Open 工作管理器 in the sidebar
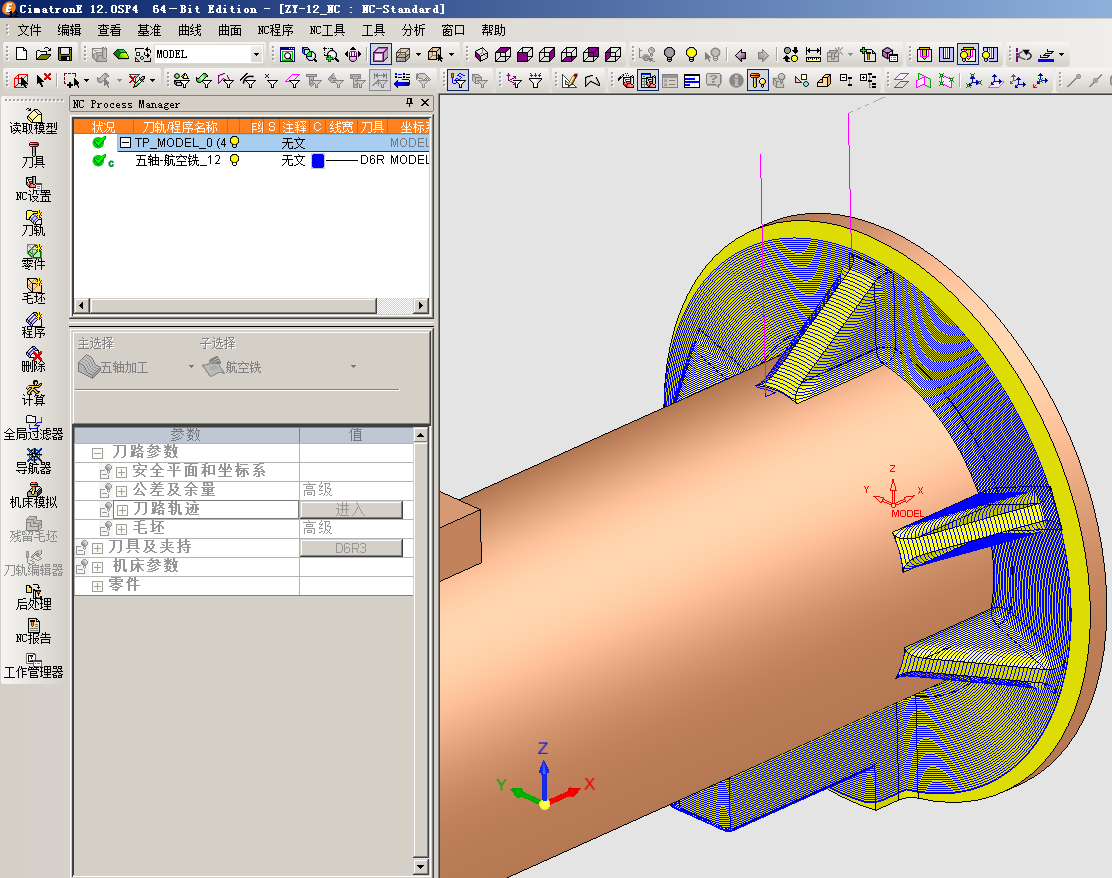The image size is (1112, 878). point(33,666)
